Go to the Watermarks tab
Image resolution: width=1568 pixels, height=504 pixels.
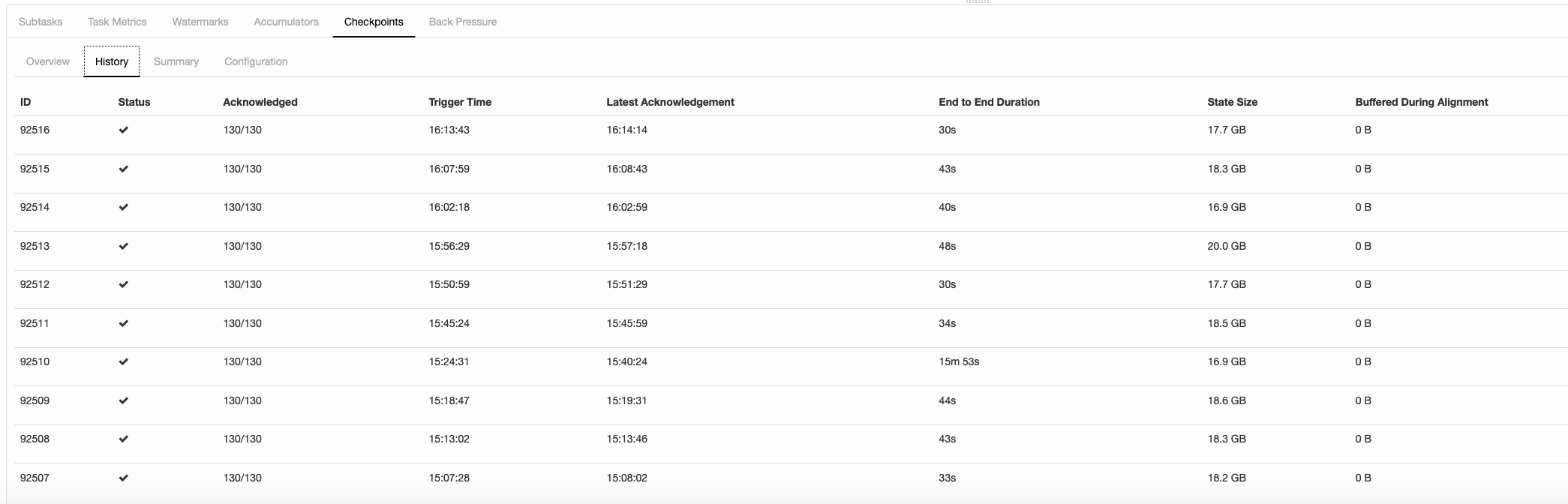(x=200, y=22)
